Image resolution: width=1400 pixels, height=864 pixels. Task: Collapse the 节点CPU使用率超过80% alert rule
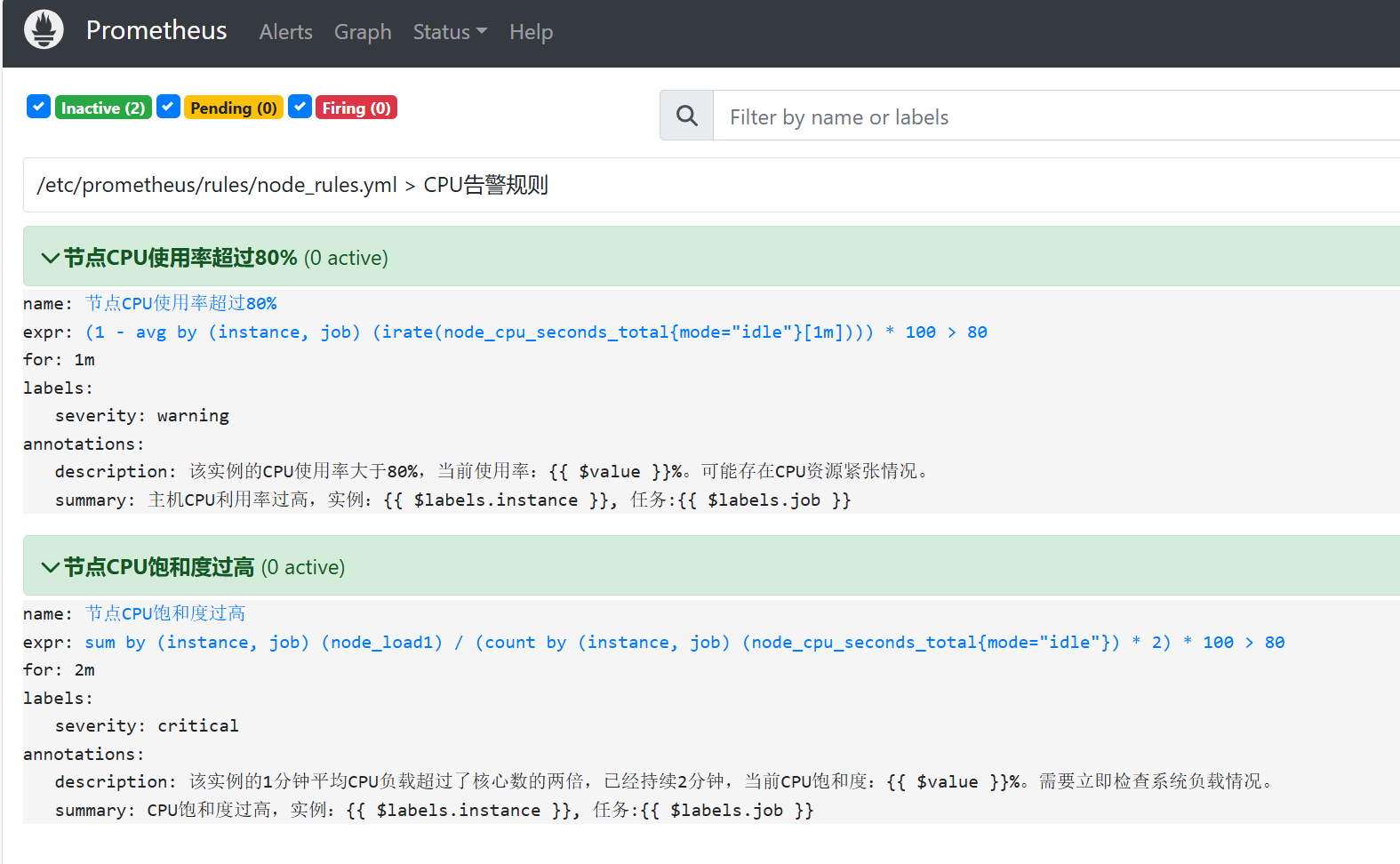[x=711, y=257]
